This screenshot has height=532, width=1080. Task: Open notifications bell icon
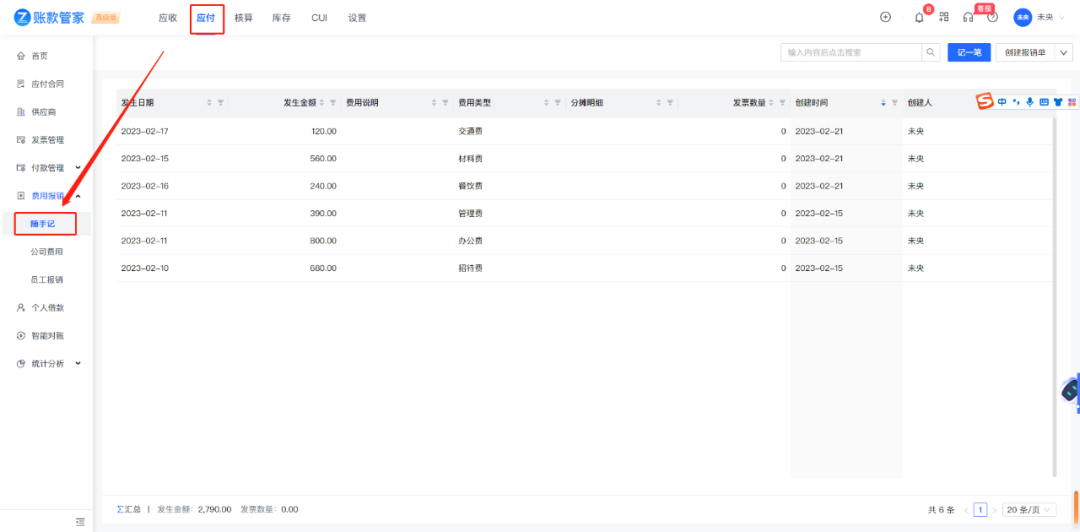pyautogui.click(x=919, y=18)
